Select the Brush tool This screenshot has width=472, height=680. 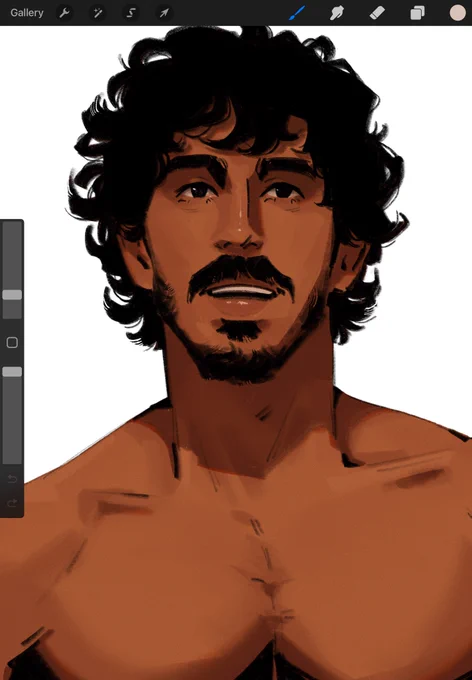pos(297,13)
